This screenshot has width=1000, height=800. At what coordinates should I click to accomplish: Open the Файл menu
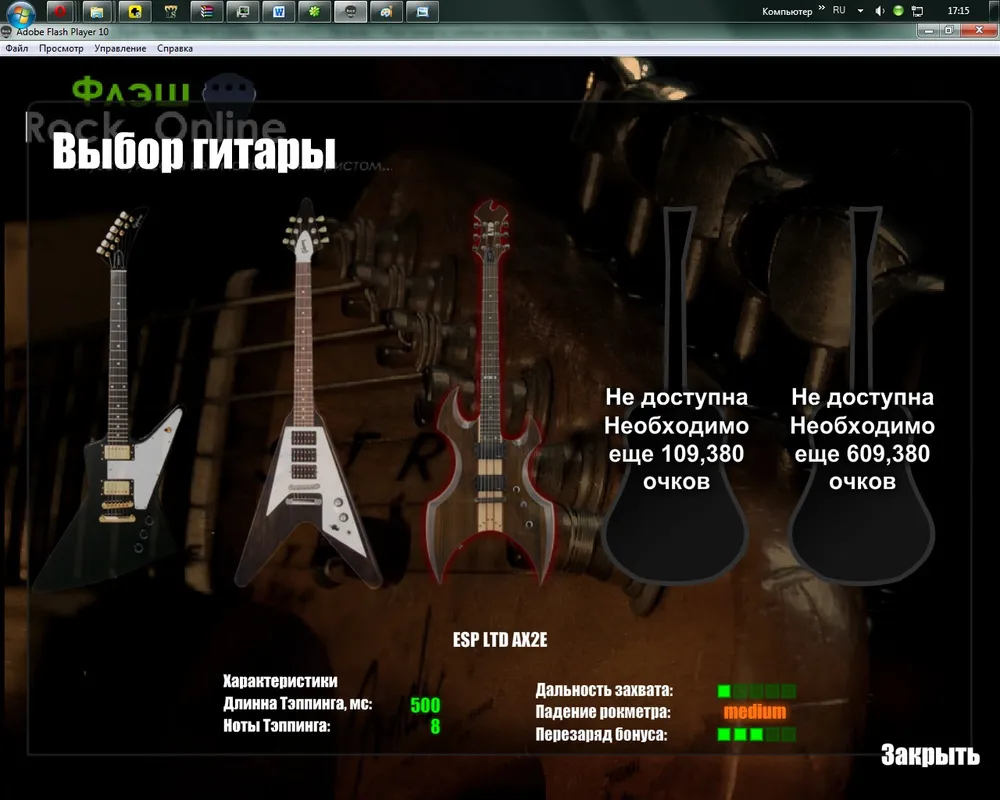(17, 48)
